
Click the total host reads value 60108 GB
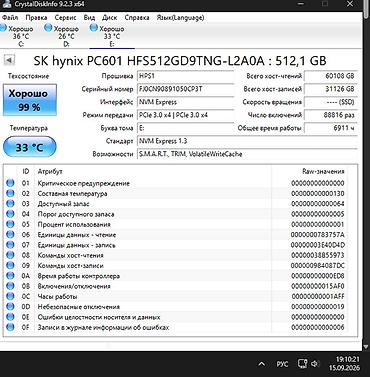pos(331,76)
